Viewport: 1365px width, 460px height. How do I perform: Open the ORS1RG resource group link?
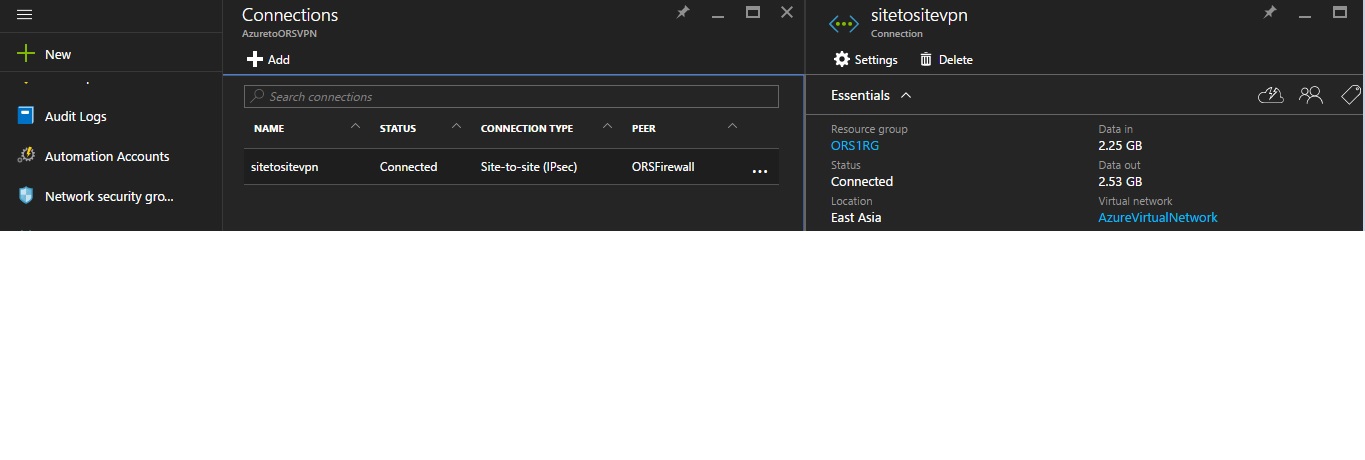pos(855,146)
